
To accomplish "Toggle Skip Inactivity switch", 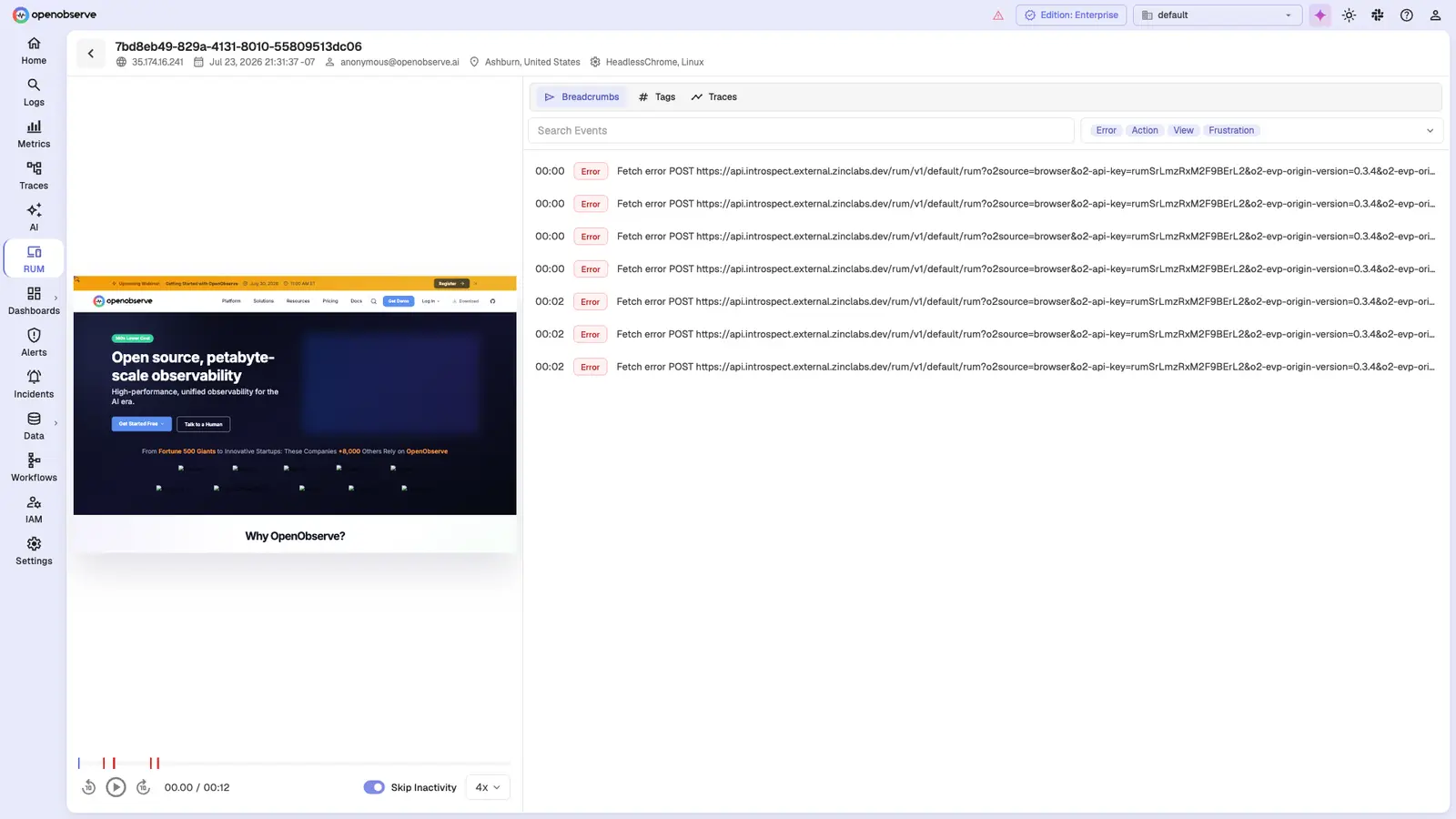I will [x=374, y=787].
